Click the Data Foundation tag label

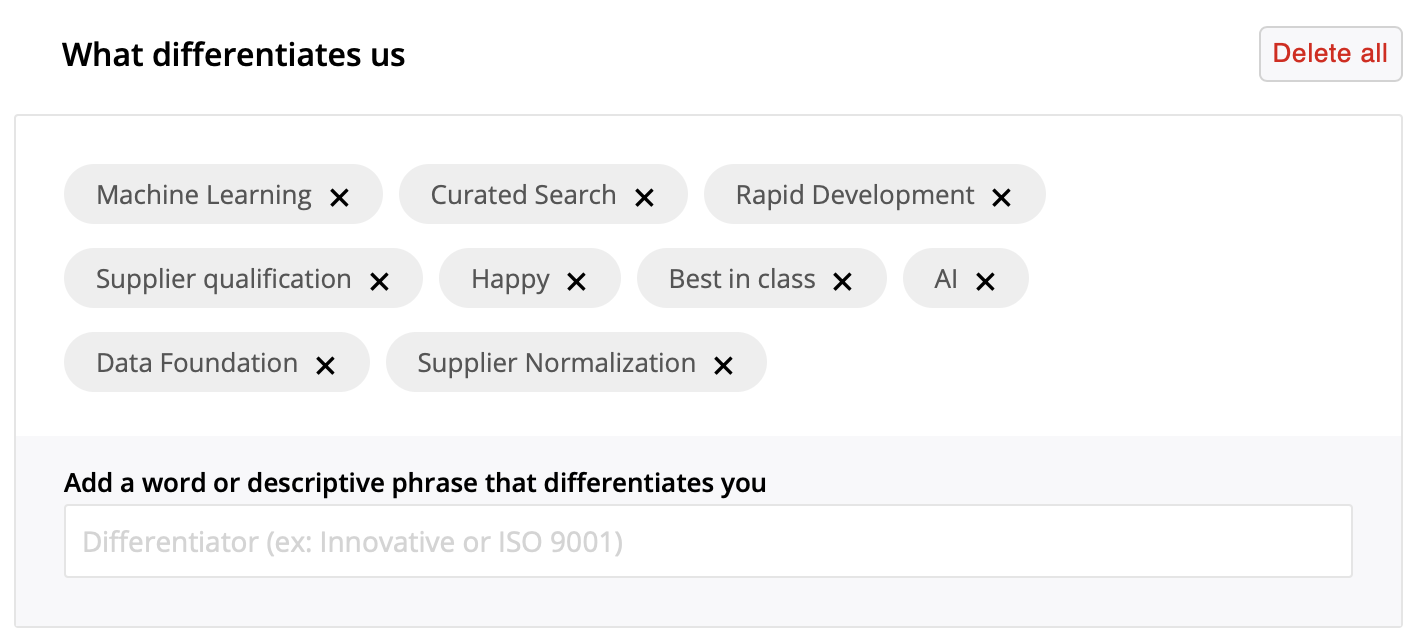click(197, 363)
